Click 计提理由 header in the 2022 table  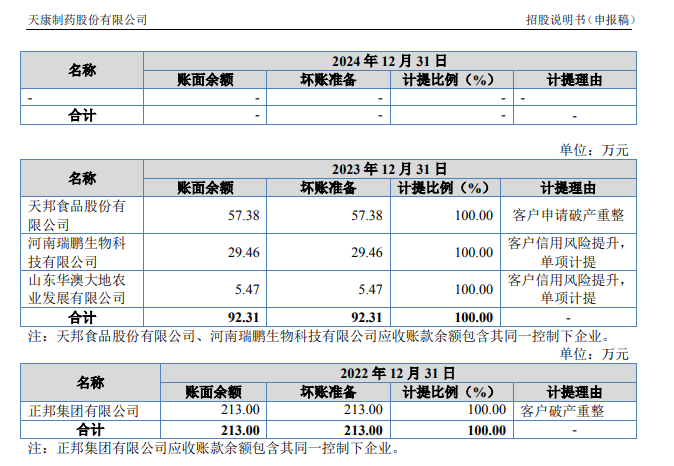[574, 392]
